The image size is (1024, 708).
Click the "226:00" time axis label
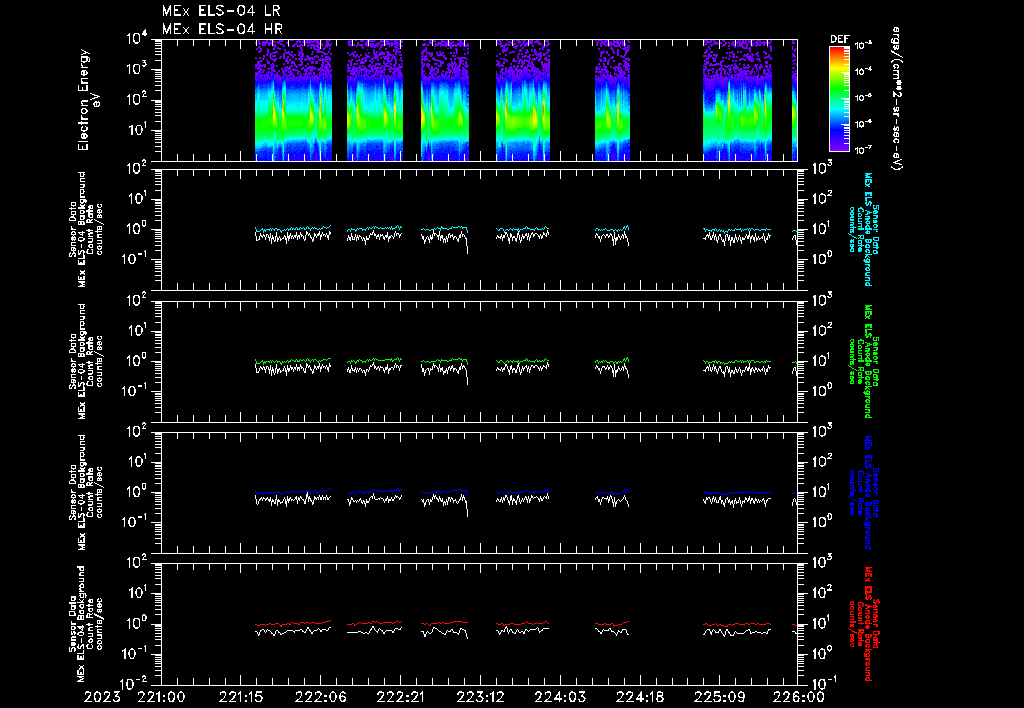[x=798, y=697]
